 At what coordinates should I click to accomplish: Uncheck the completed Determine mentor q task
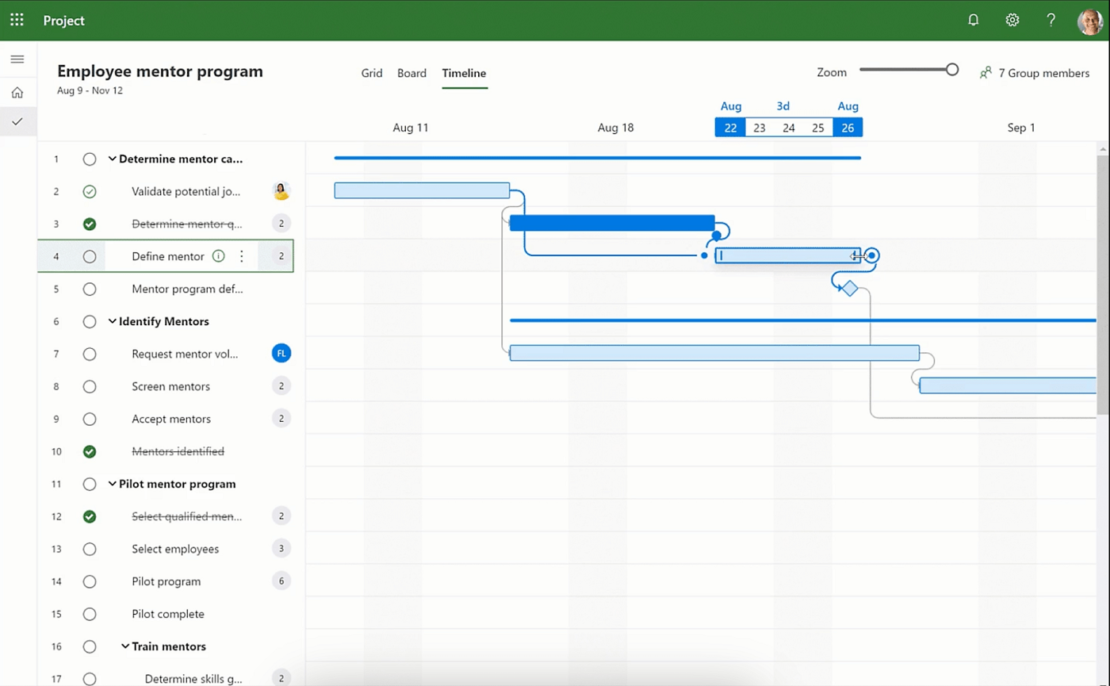click(x=89, y=223)
